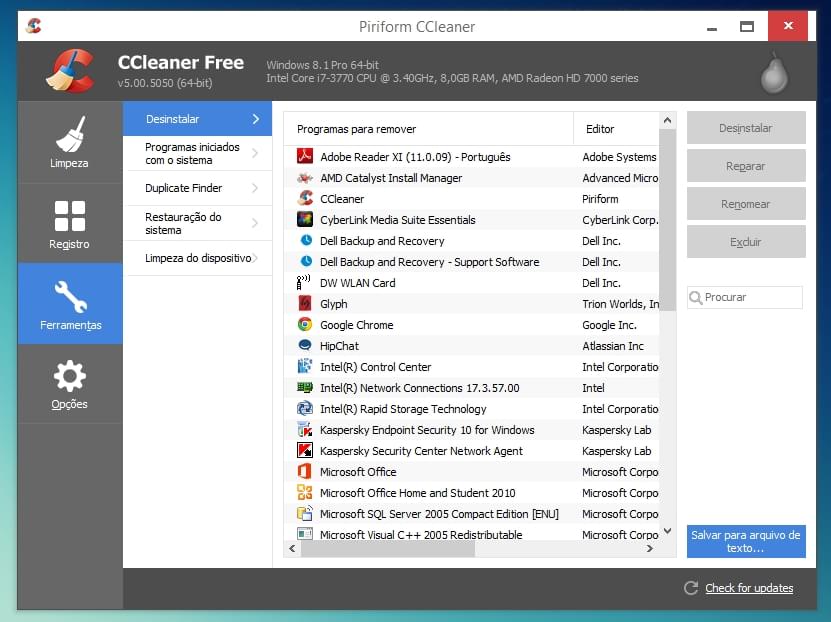Click the Intel Control Center icon

[305, 366]
